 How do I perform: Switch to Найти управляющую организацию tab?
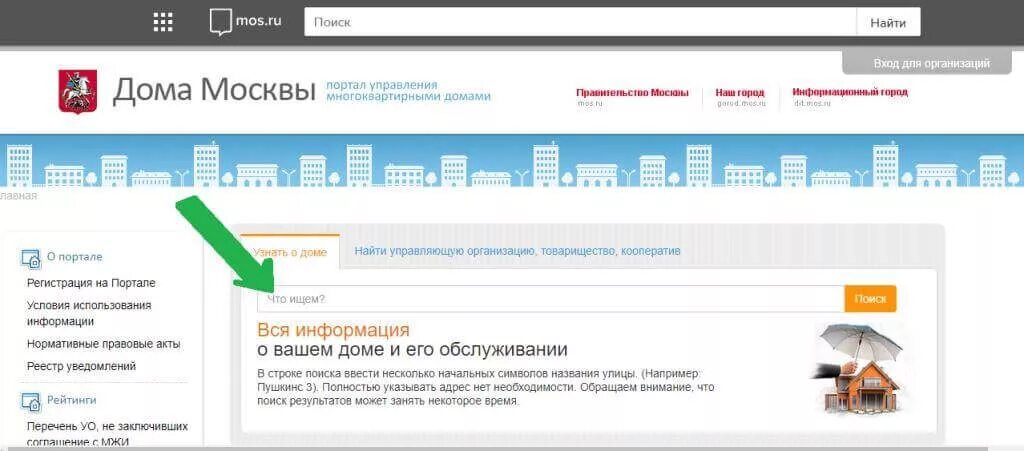pos(517,251)
